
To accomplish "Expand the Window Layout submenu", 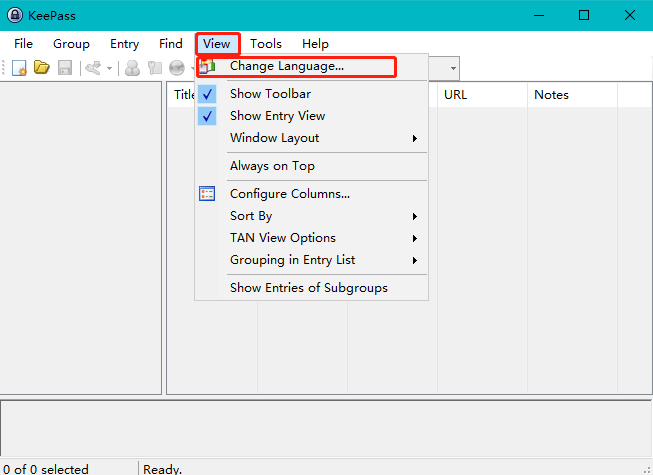I will pyautogui.click(x=312, y=138).
